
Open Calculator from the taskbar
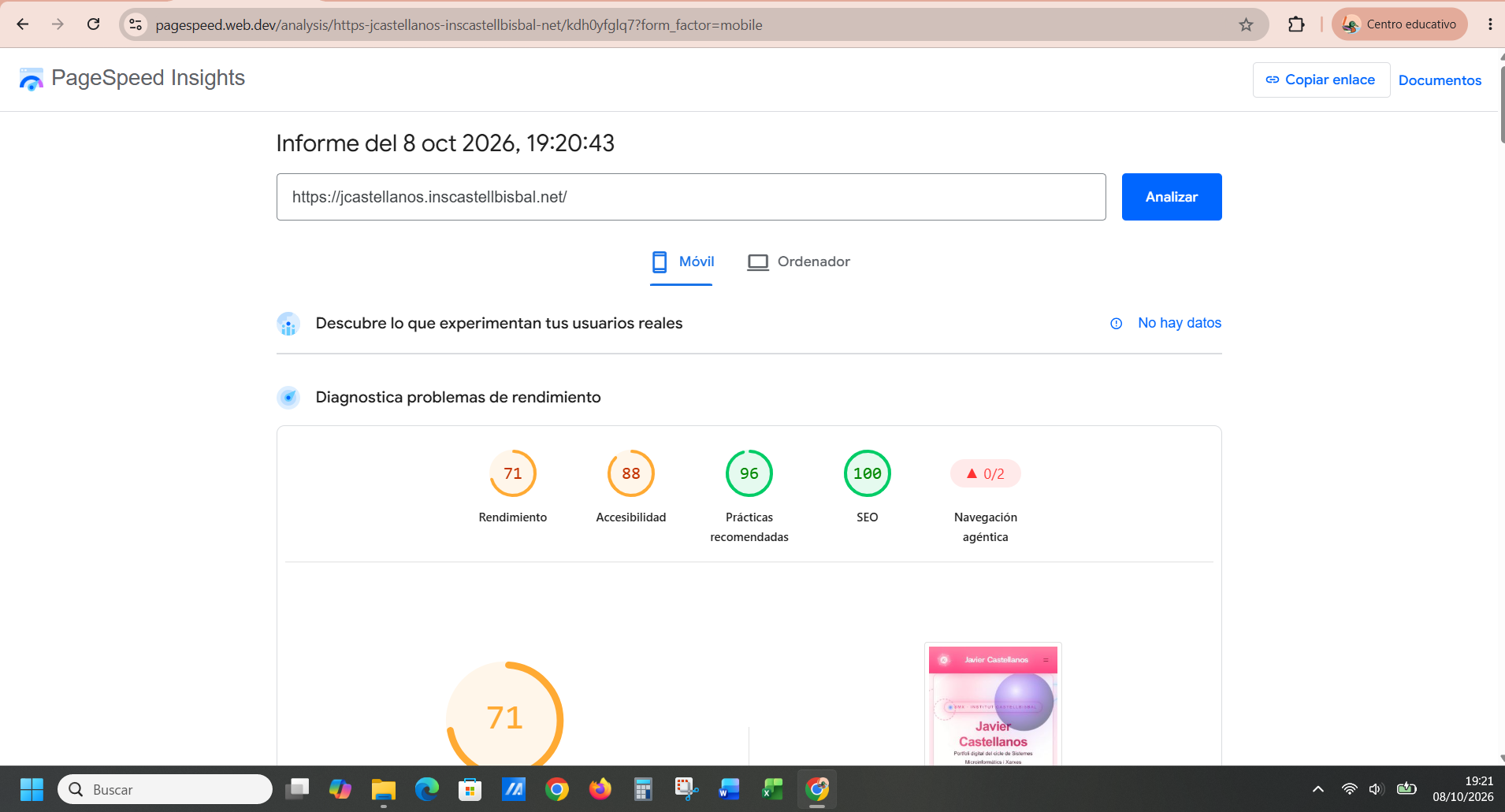click(x=644, y=789)
